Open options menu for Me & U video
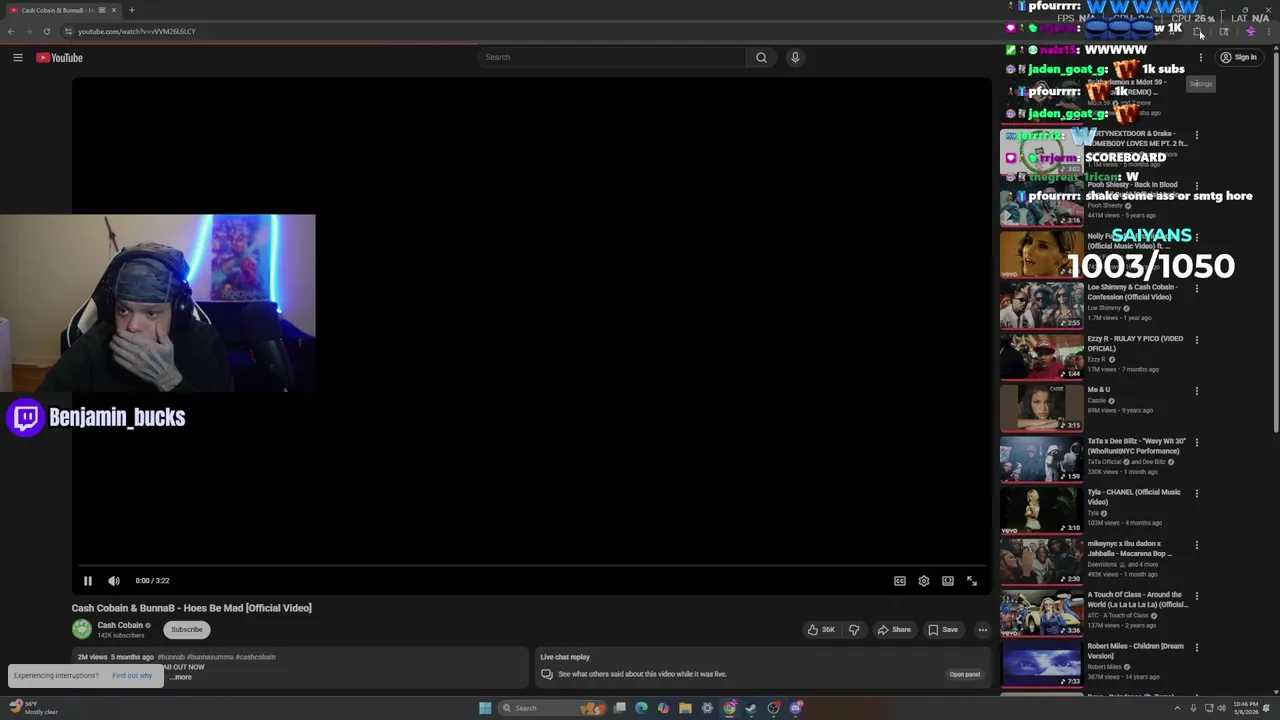 pos(1196,391)
